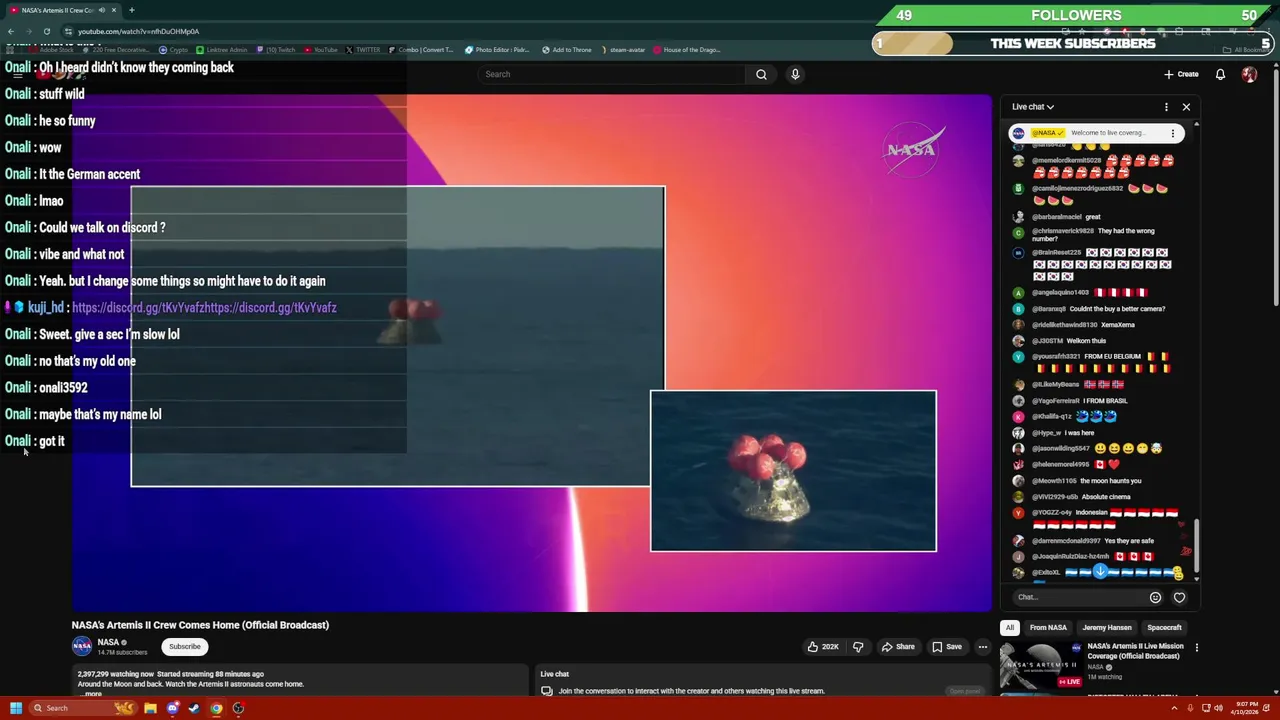Subscribe to the NASA channel

pyautogui.click(x=185, y=647)
